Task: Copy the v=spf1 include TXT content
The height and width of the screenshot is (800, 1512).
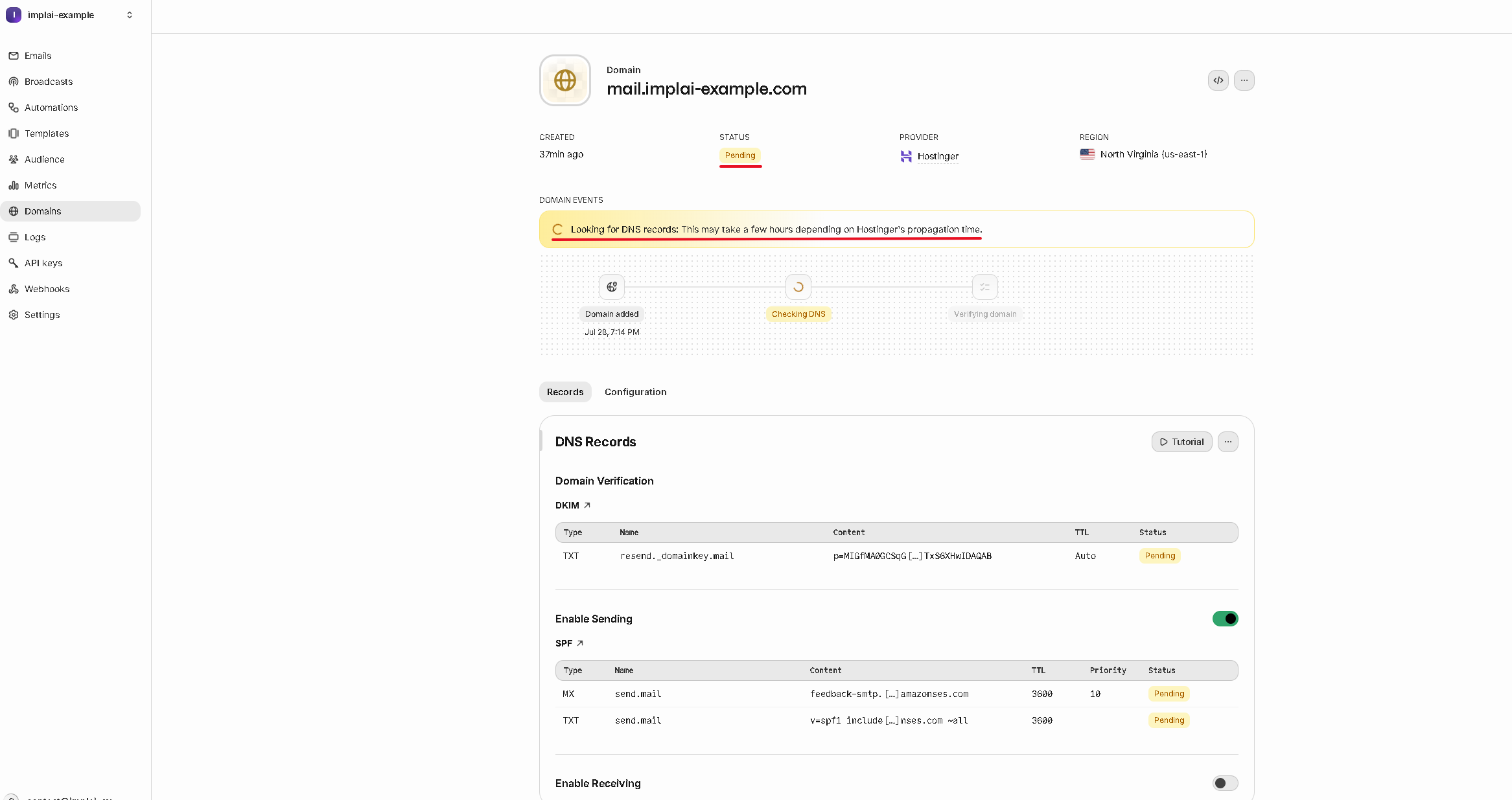Action: click(889, 720)
